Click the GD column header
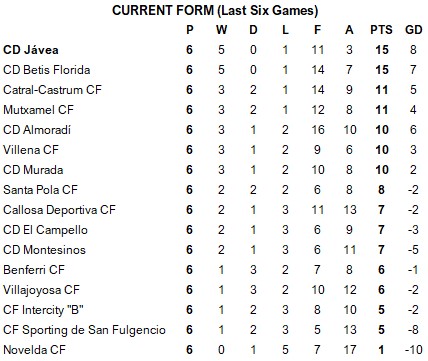This screenshot has height=361, width=428. pyautogui.click(x=414, y=30)
